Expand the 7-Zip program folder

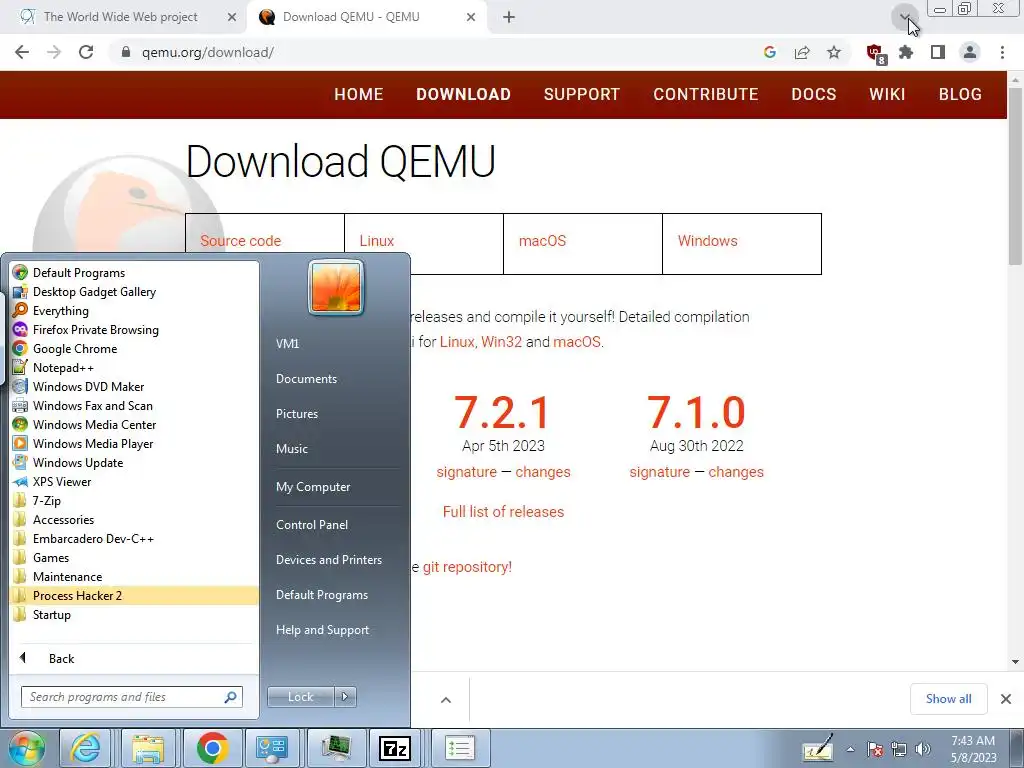coord(37,500)
